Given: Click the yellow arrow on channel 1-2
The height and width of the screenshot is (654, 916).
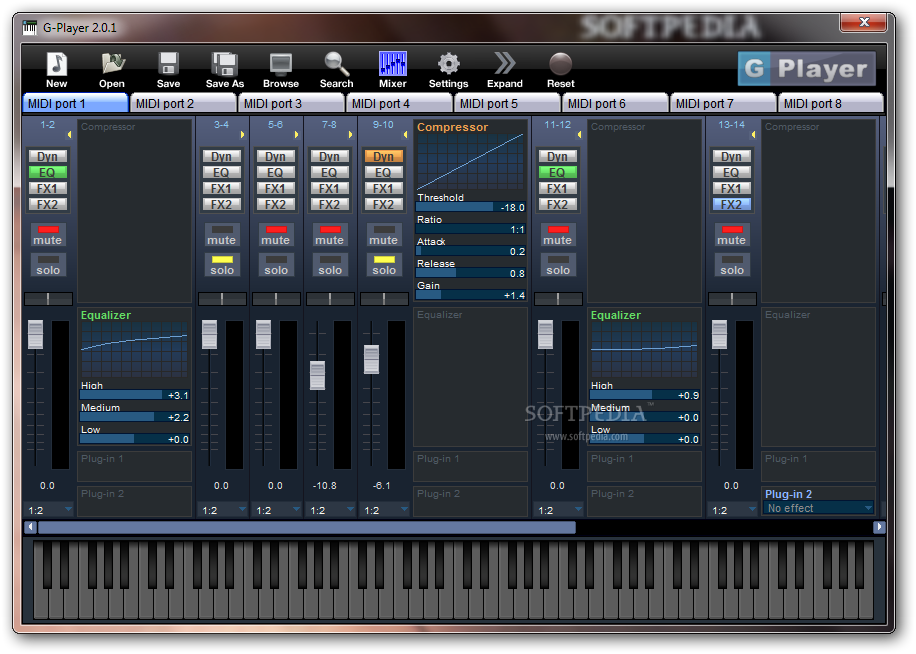Looking at the screenshot, I should click(69, 135).
